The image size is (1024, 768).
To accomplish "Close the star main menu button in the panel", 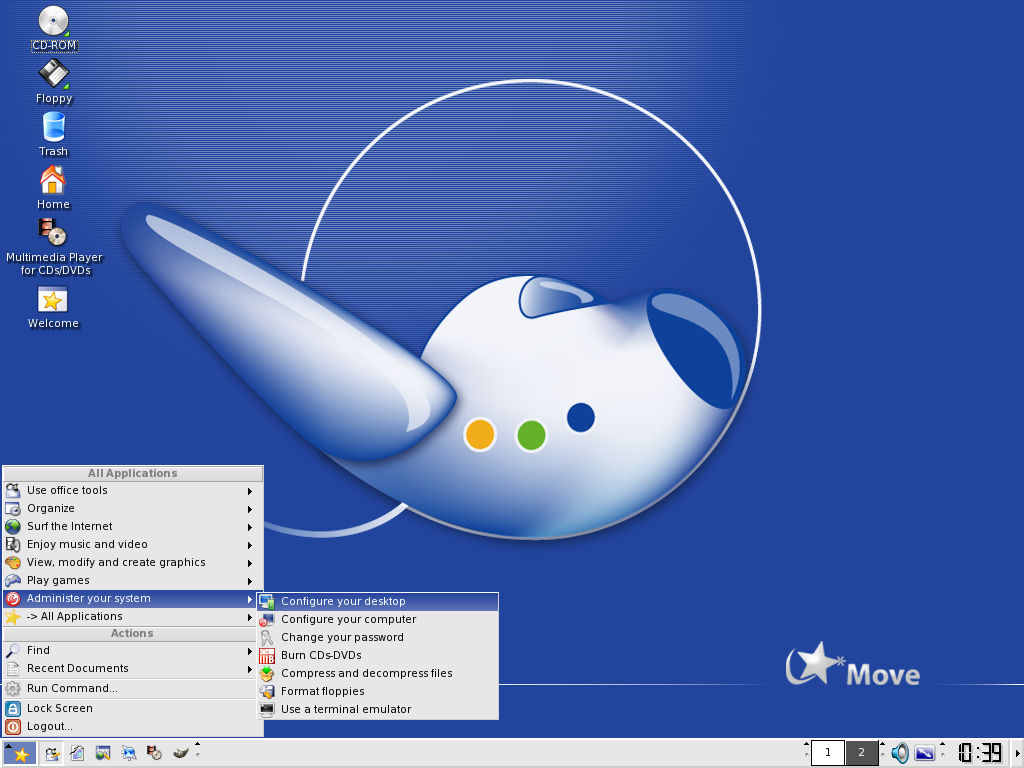I will coord(20,754).
